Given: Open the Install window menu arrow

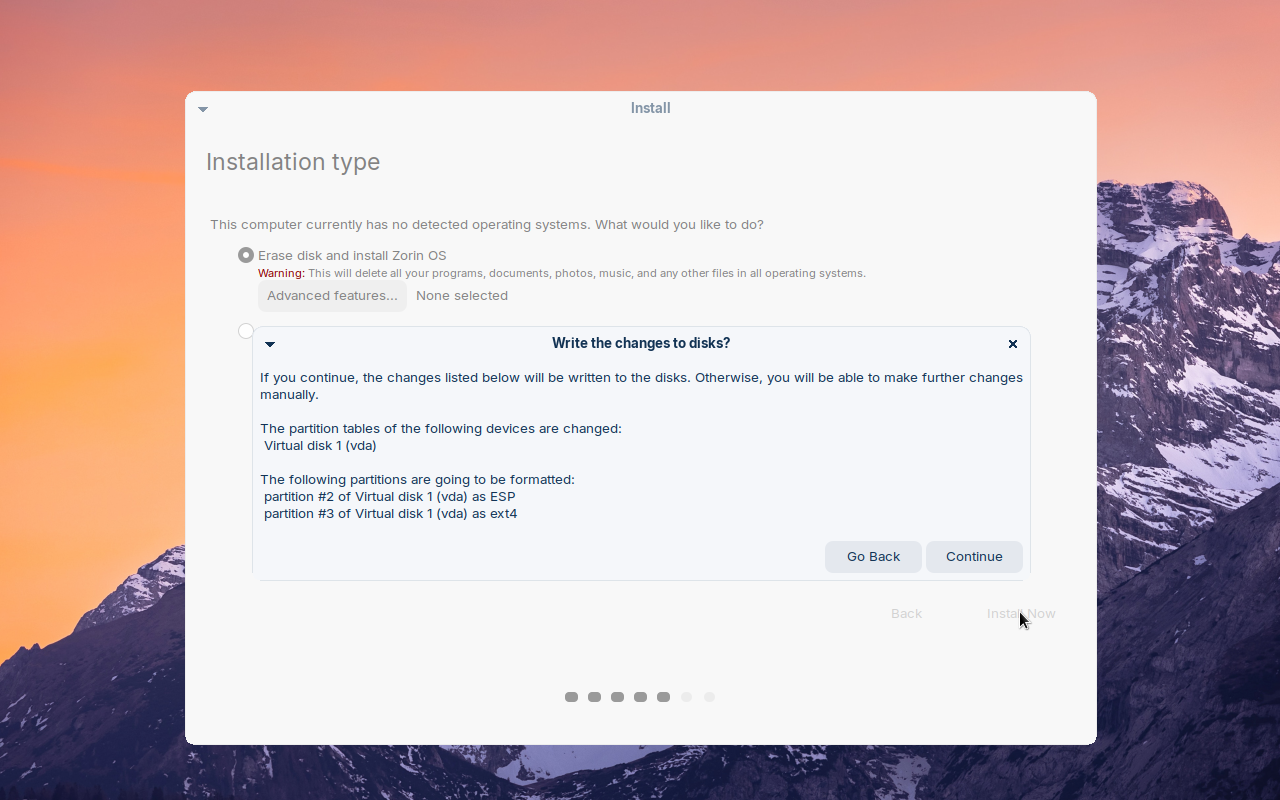Looking at the screenshot, I should click(203, 109).
